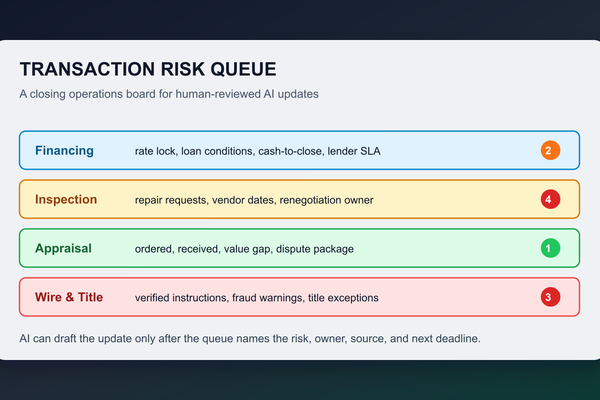This screenshot has height=400, width=600.
Task: Click the footer note beginning 'AI can draft the update'
Action: pyautogui.click(x=250, y=339)
